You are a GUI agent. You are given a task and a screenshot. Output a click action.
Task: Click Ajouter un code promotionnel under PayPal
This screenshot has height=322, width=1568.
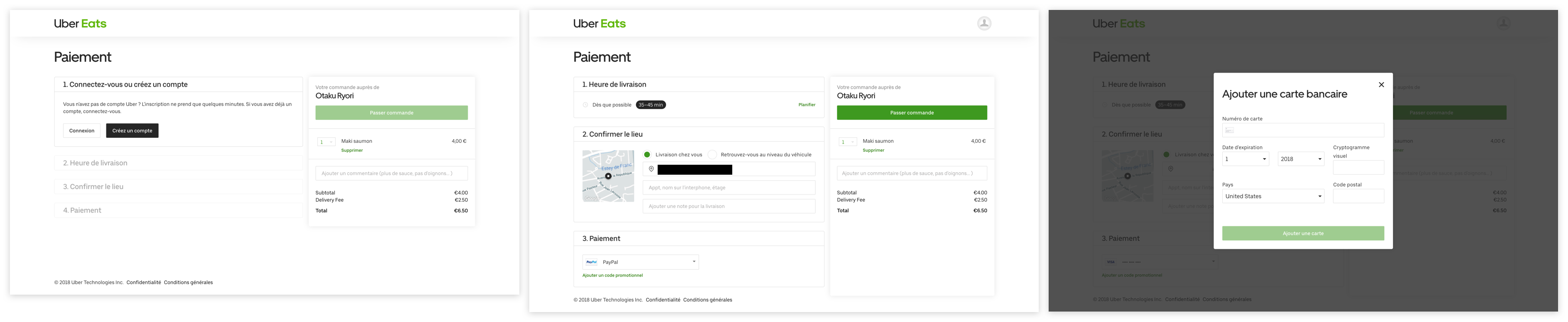click(612, 276)
